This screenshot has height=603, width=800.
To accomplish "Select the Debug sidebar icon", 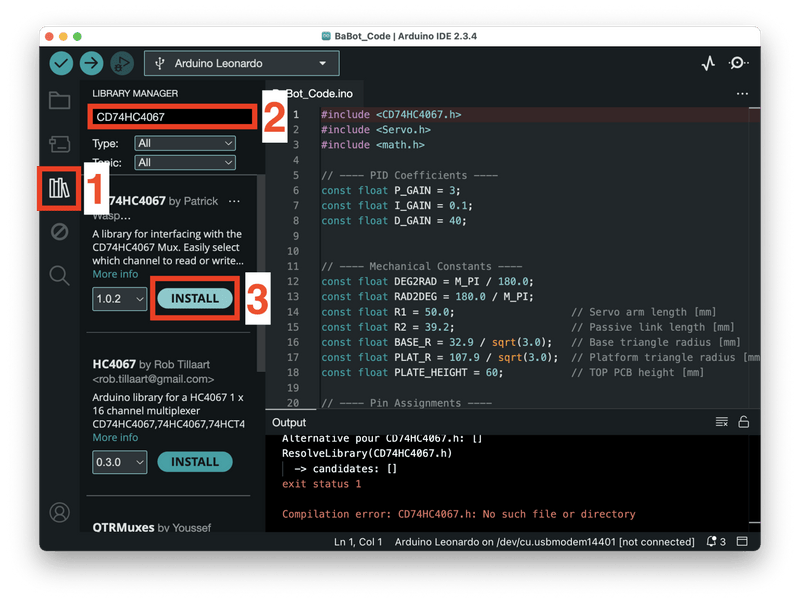I will tap(59, 232).
